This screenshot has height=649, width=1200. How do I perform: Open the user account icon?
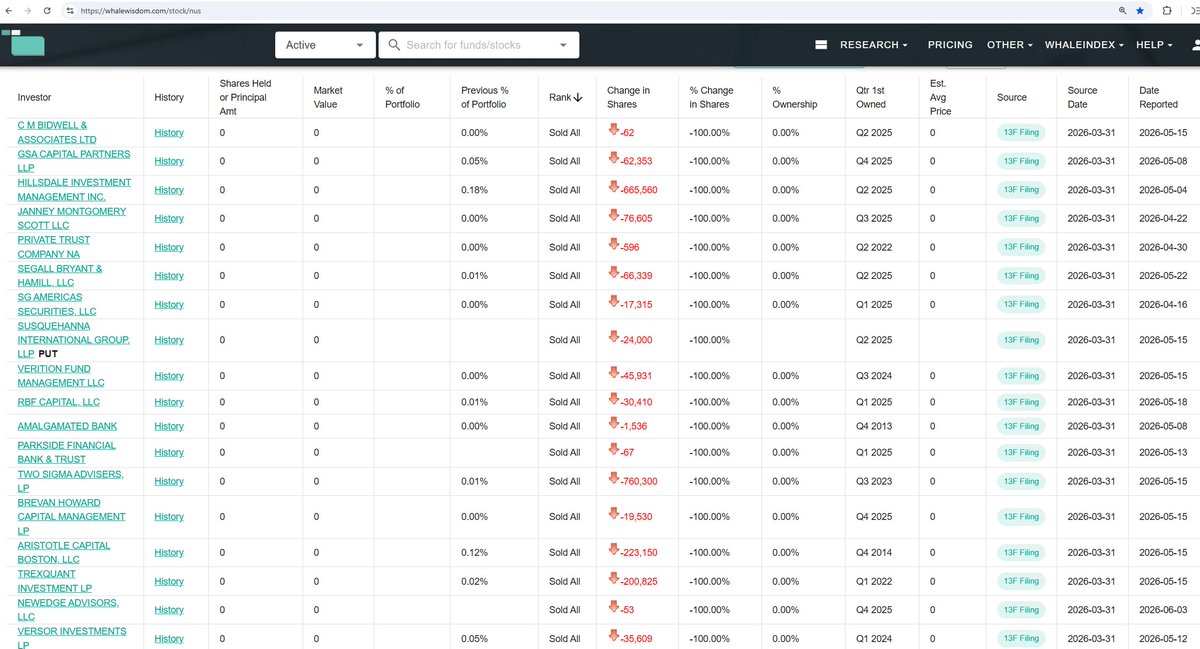(x=1195, y=45)
